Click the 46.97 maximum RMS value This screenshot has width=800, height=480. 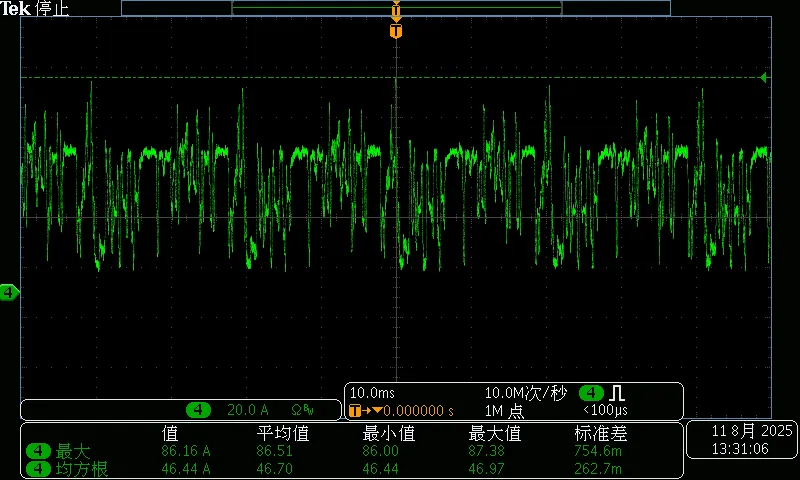(x=487, y=468)
